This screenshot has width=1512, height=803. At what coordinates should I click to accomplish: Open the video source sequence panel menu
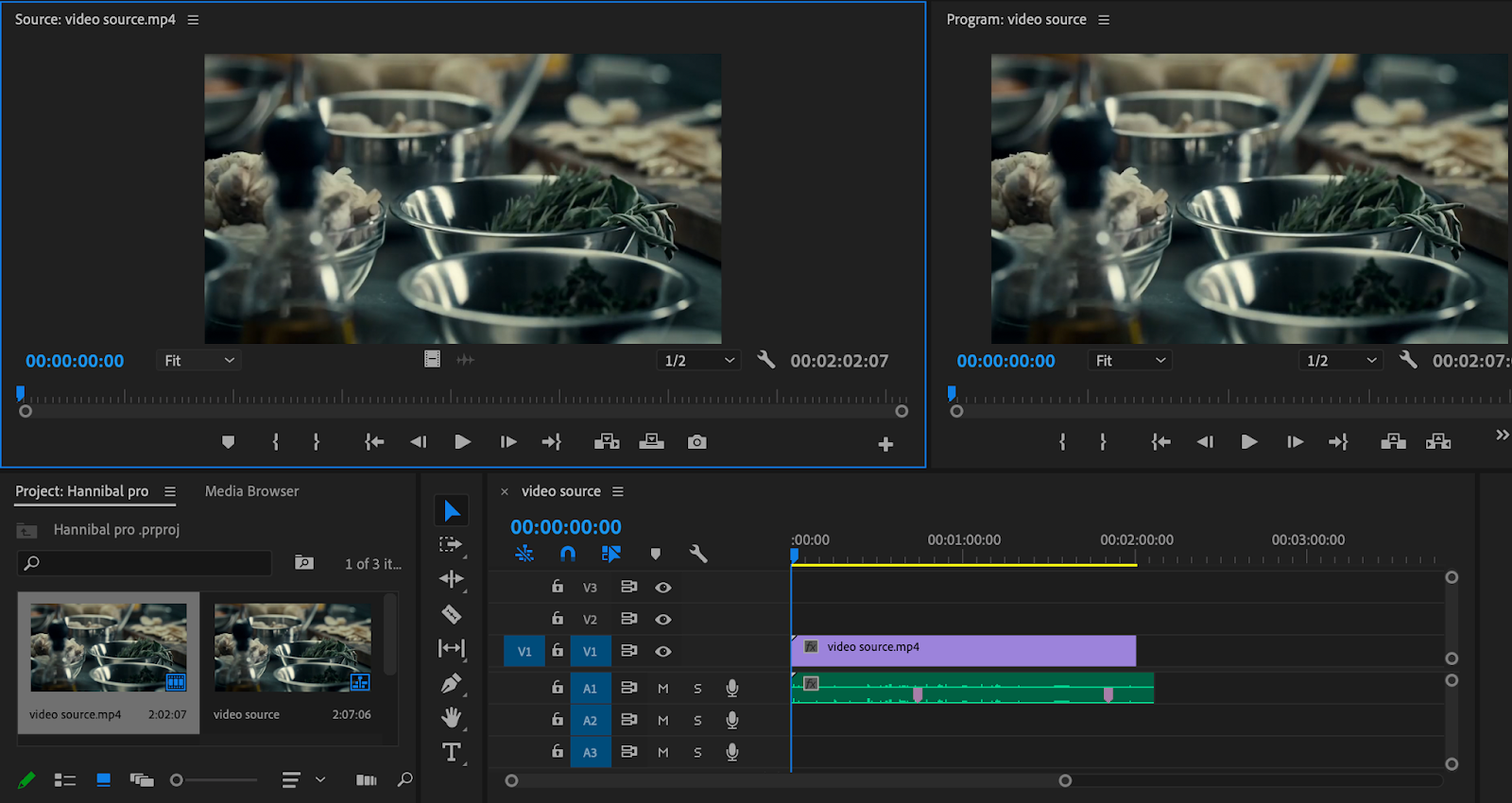618,491
